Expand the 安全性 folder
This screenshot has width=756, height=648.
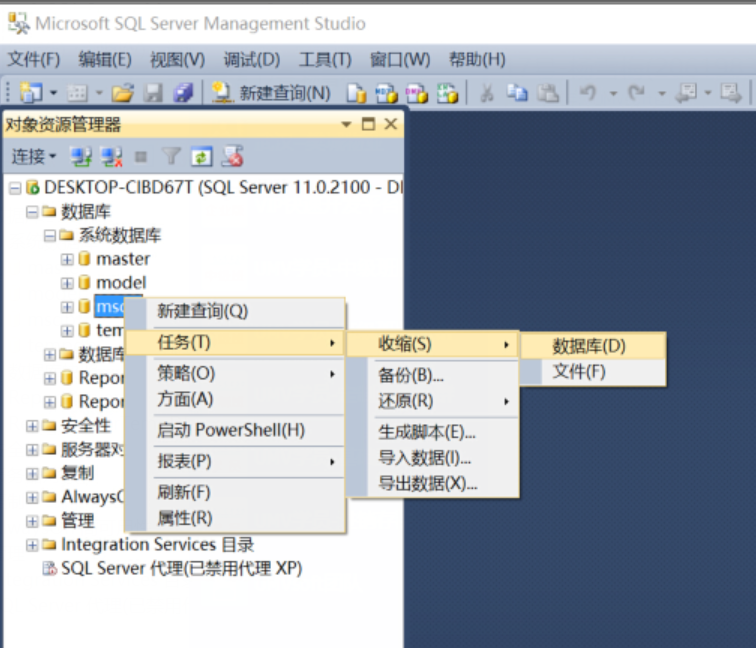pyautogui.click(x=32, y=426)
